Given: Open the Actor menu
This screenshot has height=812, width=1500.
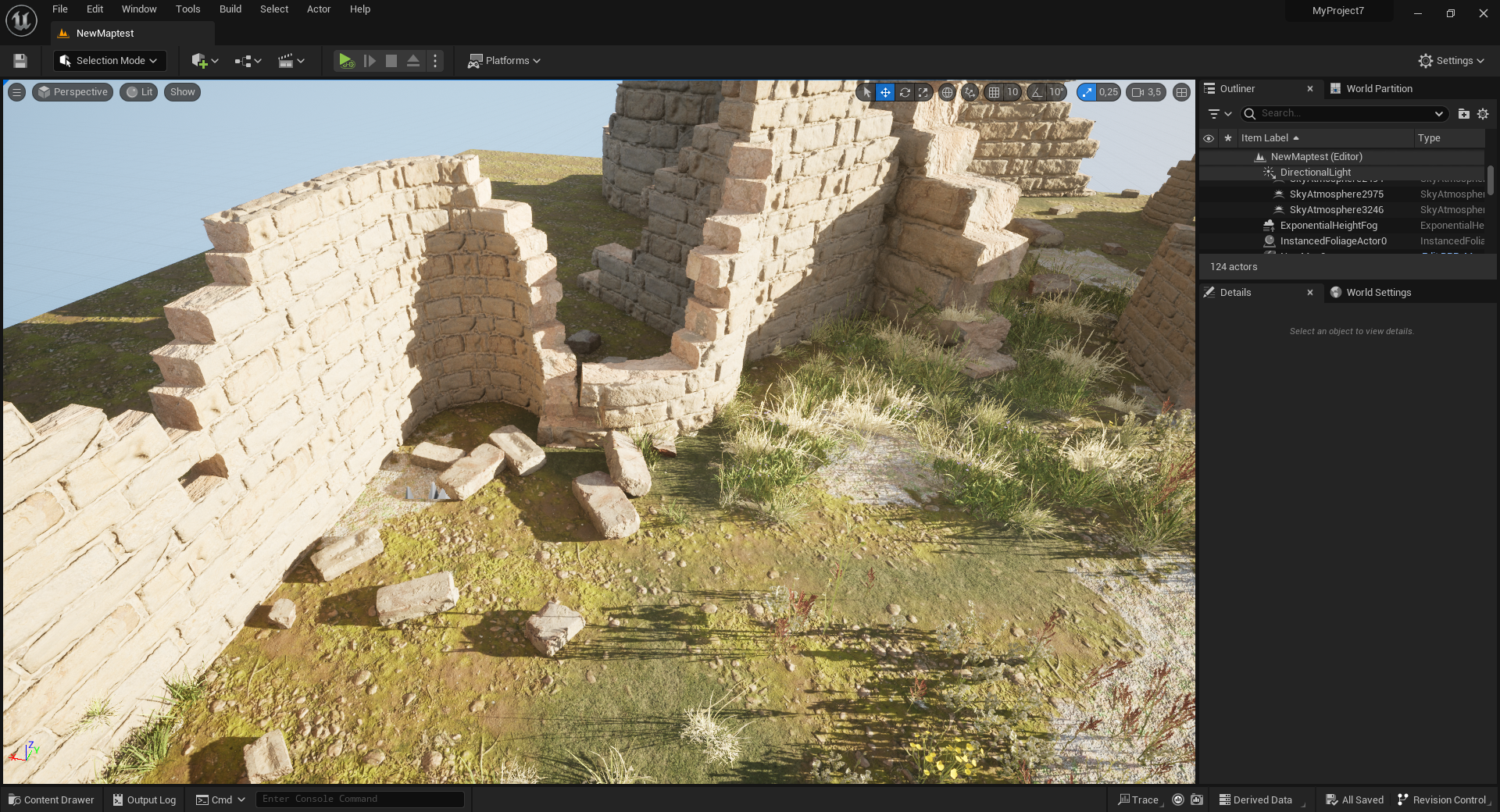Looking at the screenshot, I should [319, 9].
